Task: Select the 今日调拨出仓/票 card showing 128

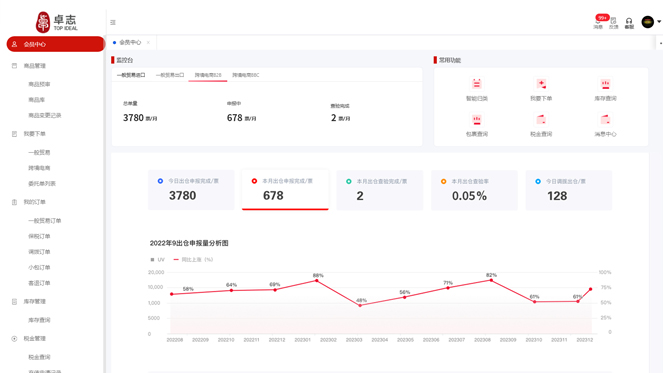Action: [569, 190]
